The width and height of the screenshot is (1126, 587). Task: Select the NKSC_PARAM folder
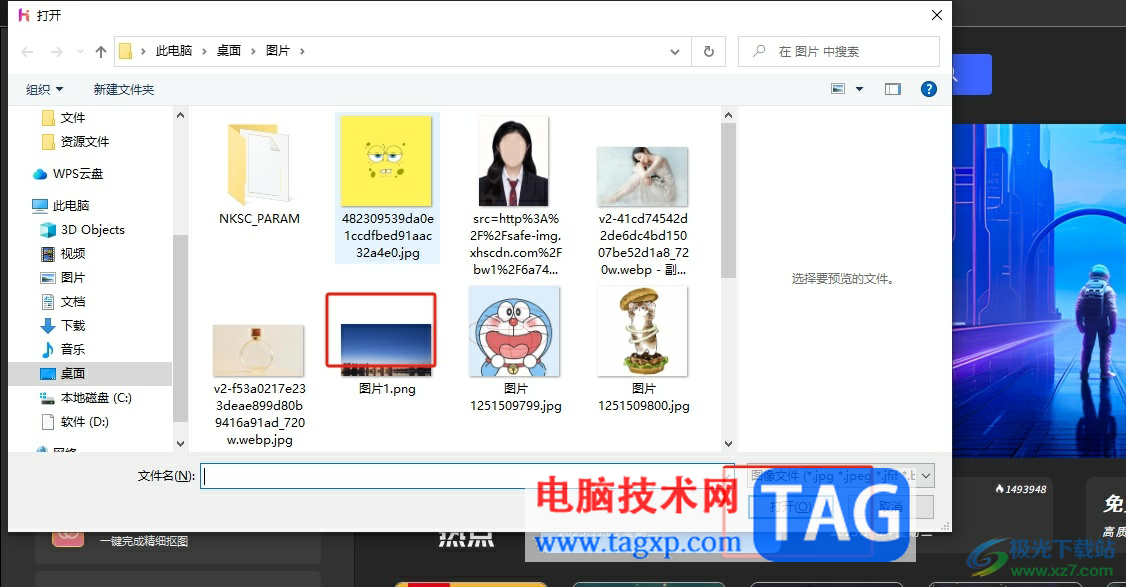(x=259, y=172)
